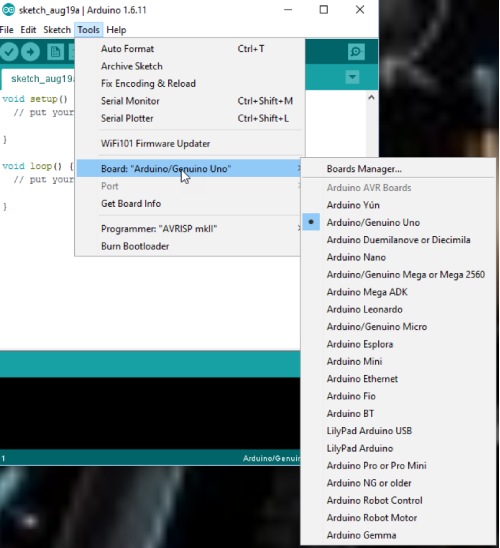500x548 pixels.
Task: Click the editor scroll up arrow
Action: coord(371,98)
